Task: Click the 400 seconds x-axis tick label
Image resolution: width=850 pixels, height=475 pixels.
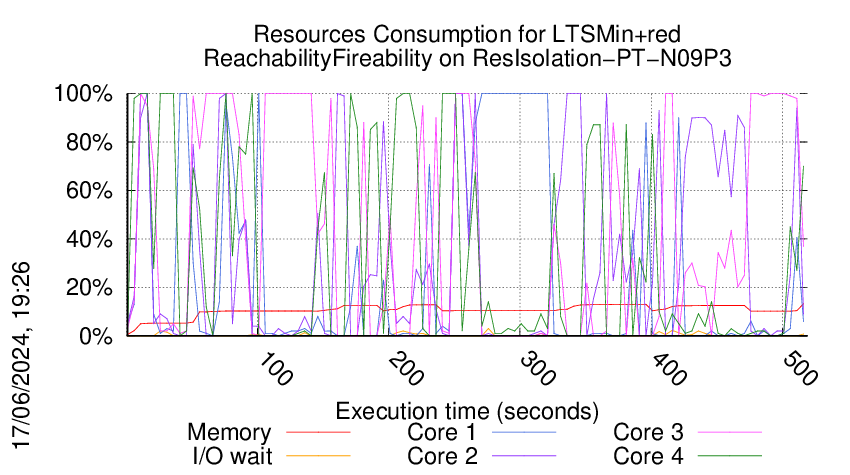Action: 669,369
